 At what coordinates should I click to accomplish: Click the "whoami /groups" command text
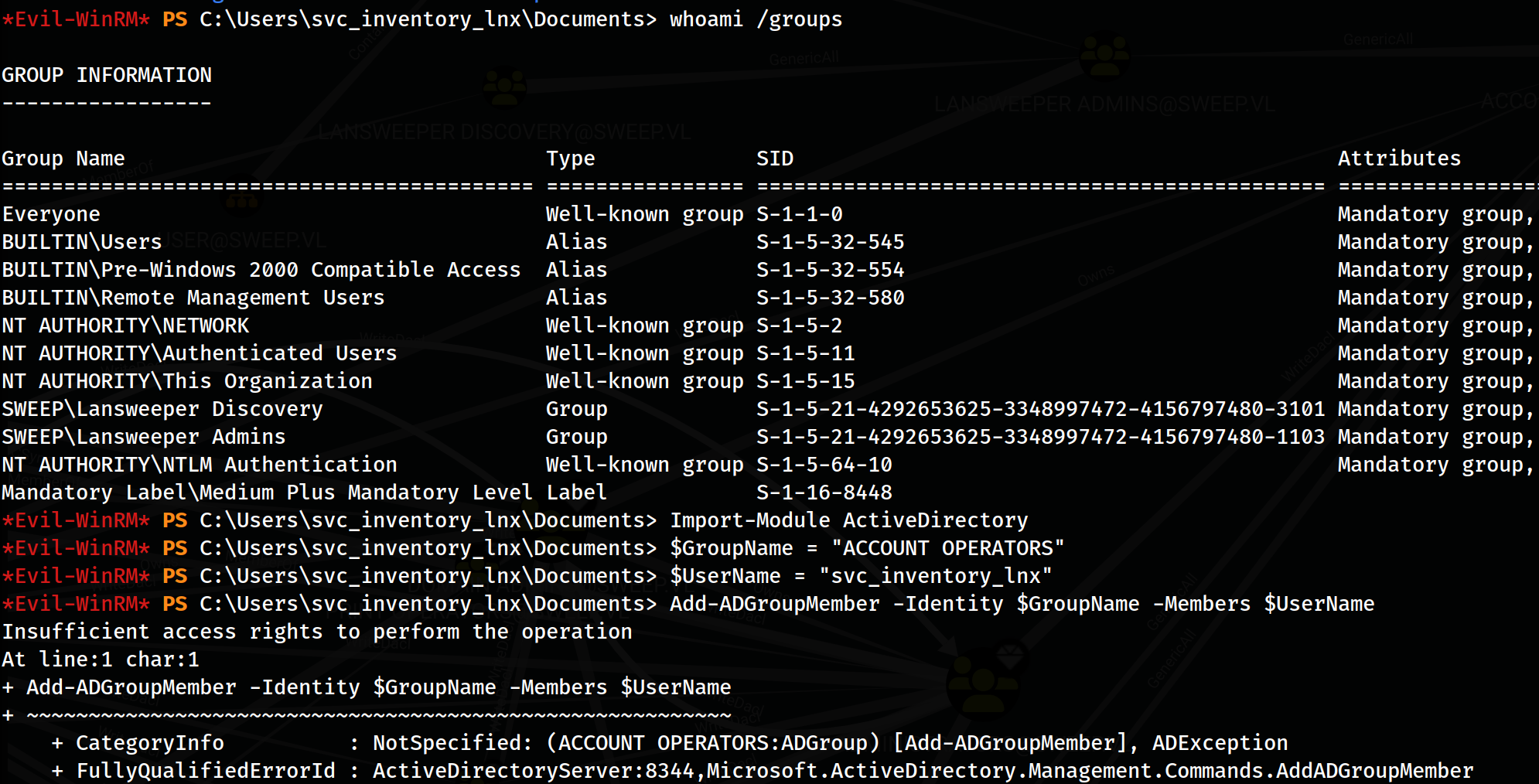pyautogui.click(x=756, y=19)
